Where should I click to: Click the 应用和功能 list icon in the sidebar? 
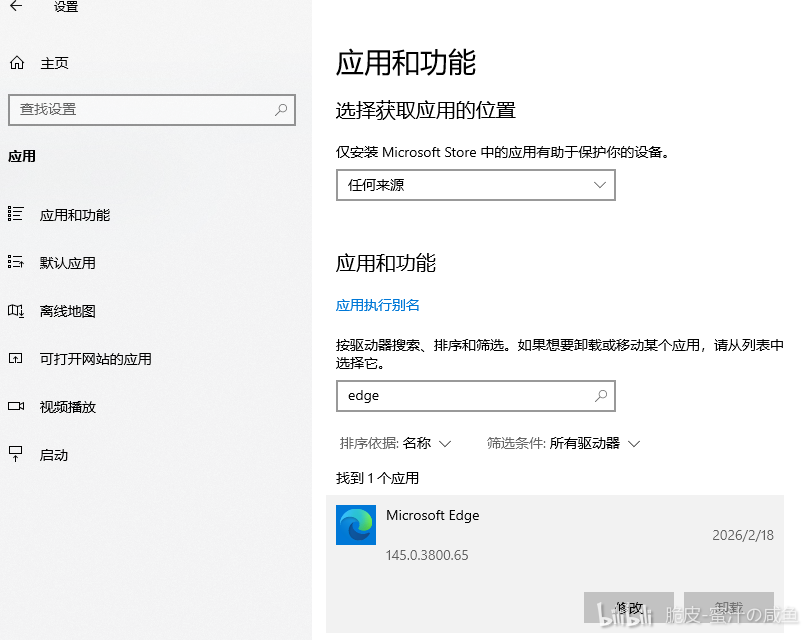16,214
